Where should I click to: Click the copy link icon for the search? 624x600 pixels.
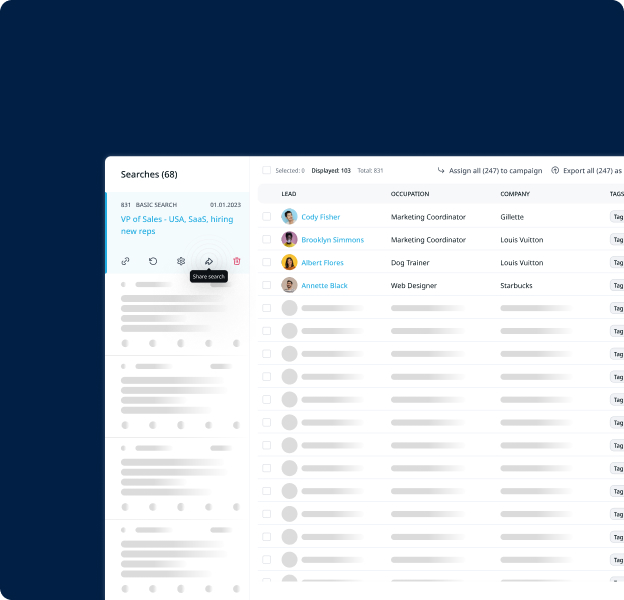click(x=125, y=261)
